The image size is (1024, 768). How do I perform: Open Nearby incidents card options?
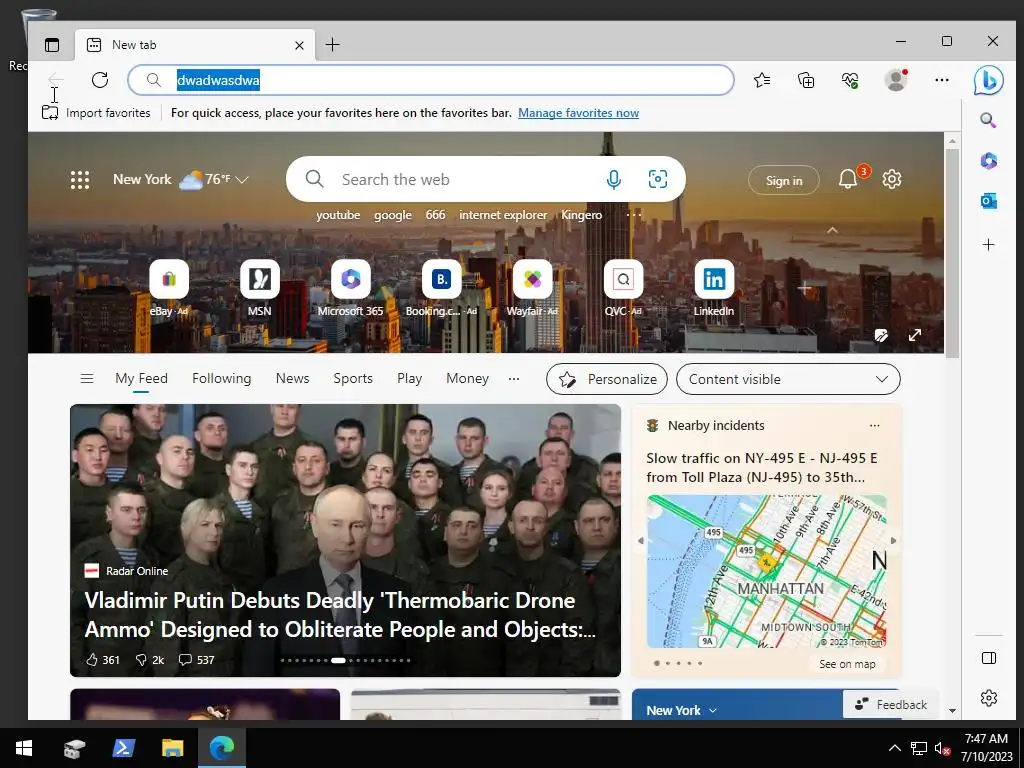874,426
